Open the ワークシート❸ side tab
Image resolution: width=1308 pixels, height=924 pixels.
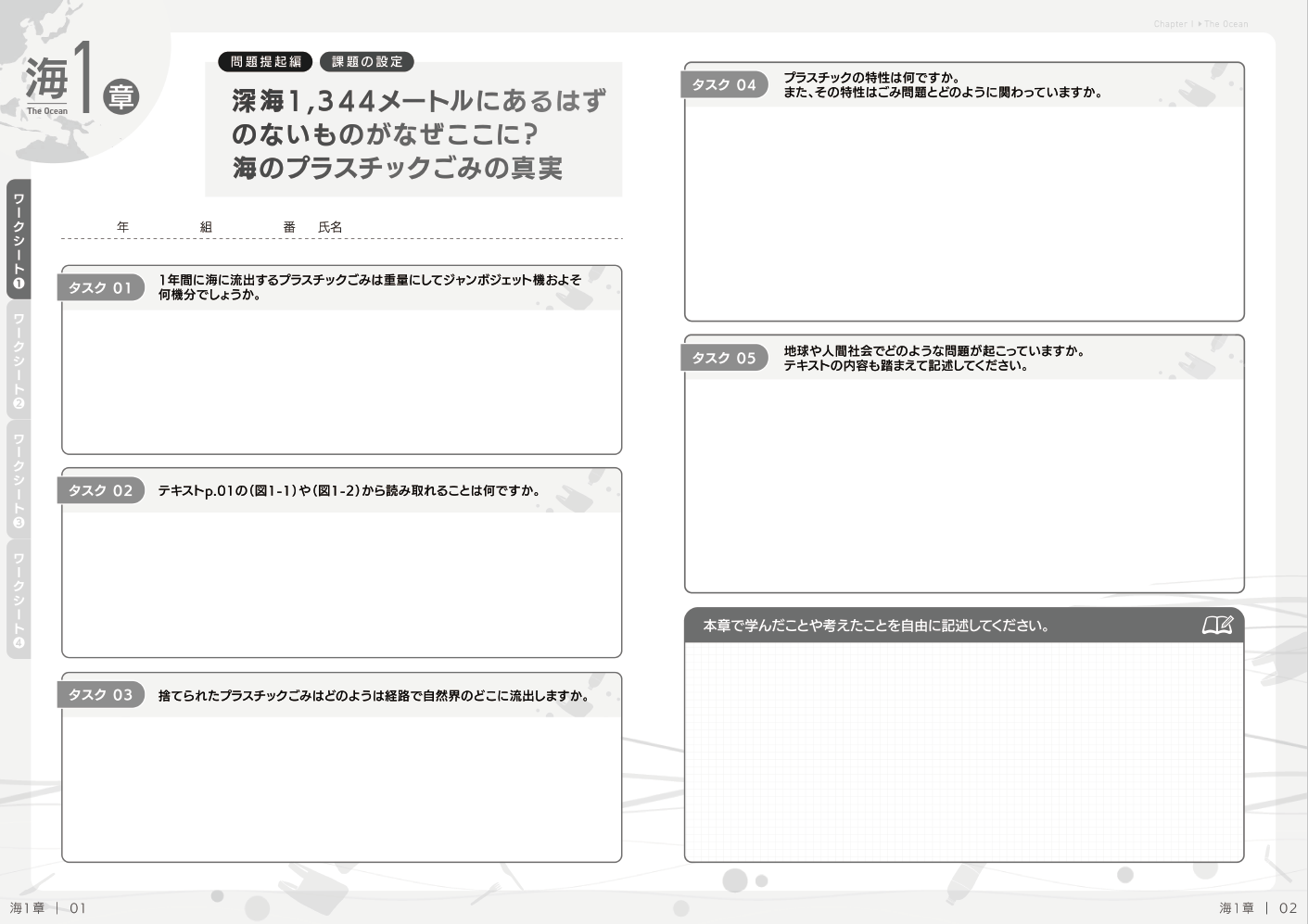coord(19,479)
